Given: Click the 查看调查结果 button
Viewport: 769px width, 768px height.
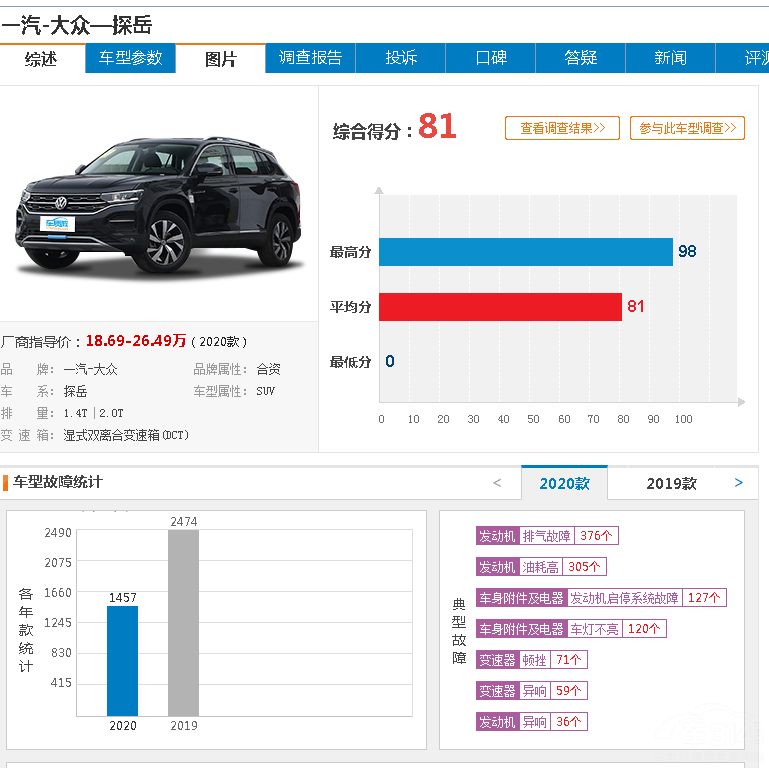Looking at the screenshot, I should pyautogui.click(x=563, y=128).
